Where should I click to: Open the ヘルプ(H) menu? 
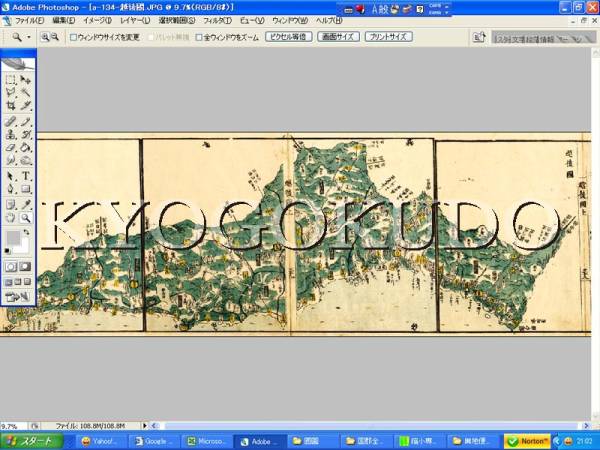coord(329,21)
